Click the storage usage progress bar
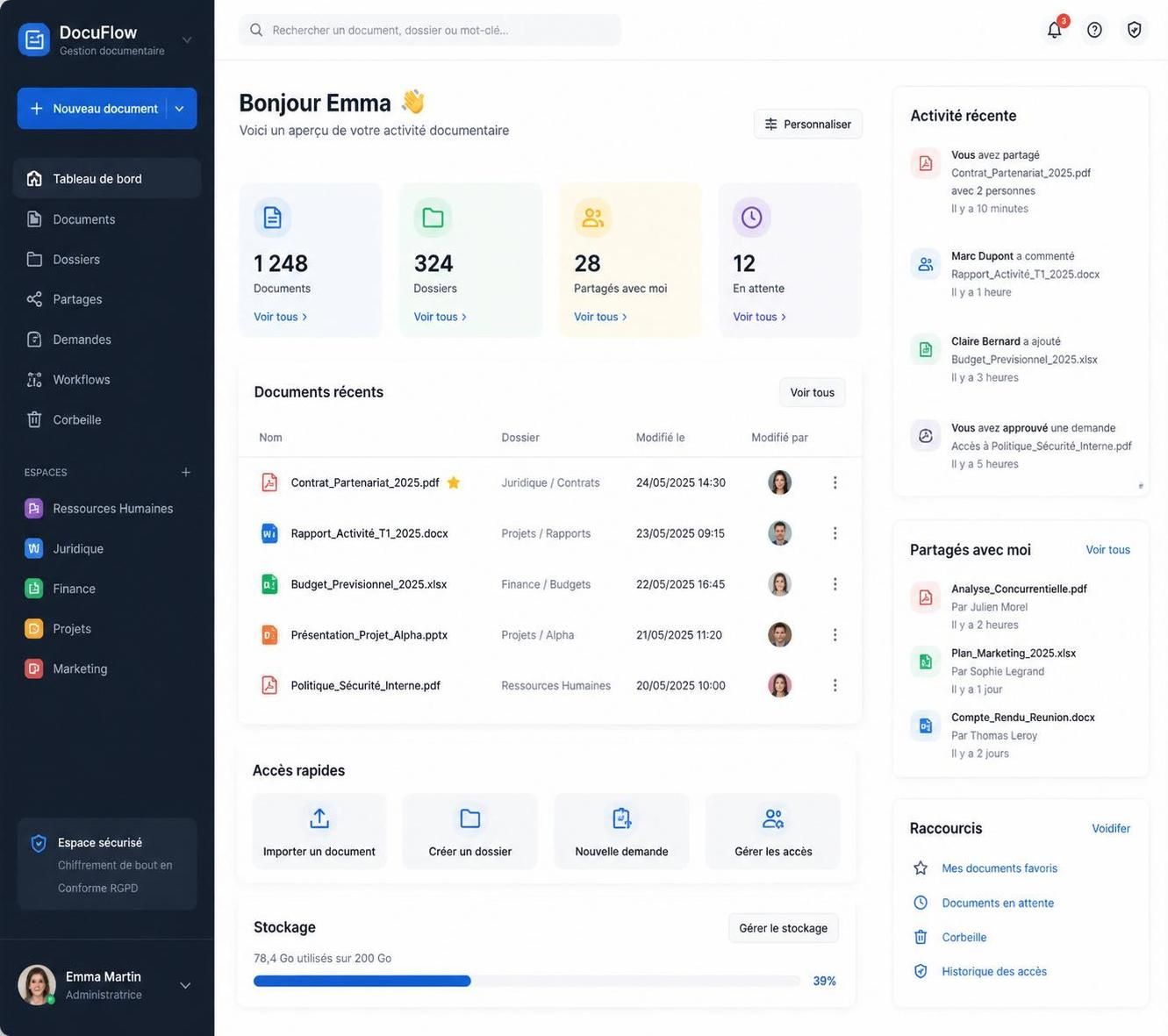The width and height of the screenshot is (1168, 1036). 527,981
